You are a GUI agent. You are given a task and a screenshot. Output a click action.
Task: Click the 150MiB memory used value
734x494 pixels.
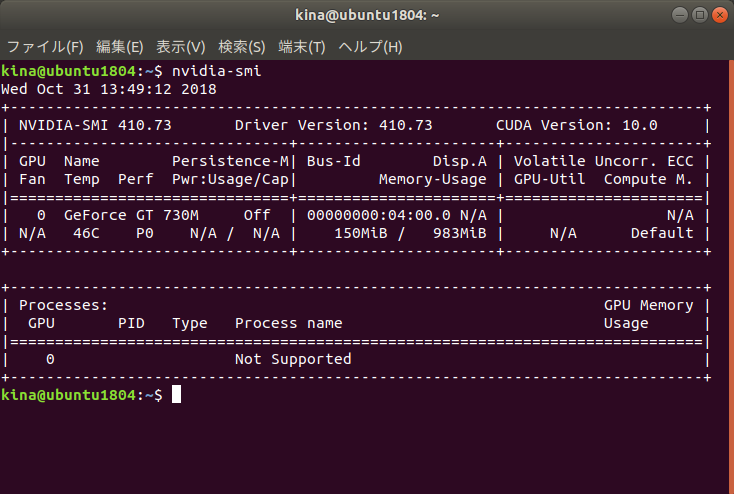point(361,233)
